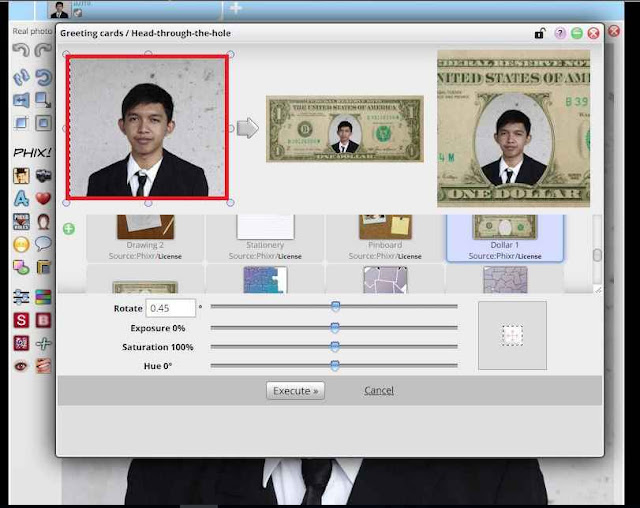Click the photo thumbnail in top tab bar
The width and height of the screenshot is (640, 508).
60,9
